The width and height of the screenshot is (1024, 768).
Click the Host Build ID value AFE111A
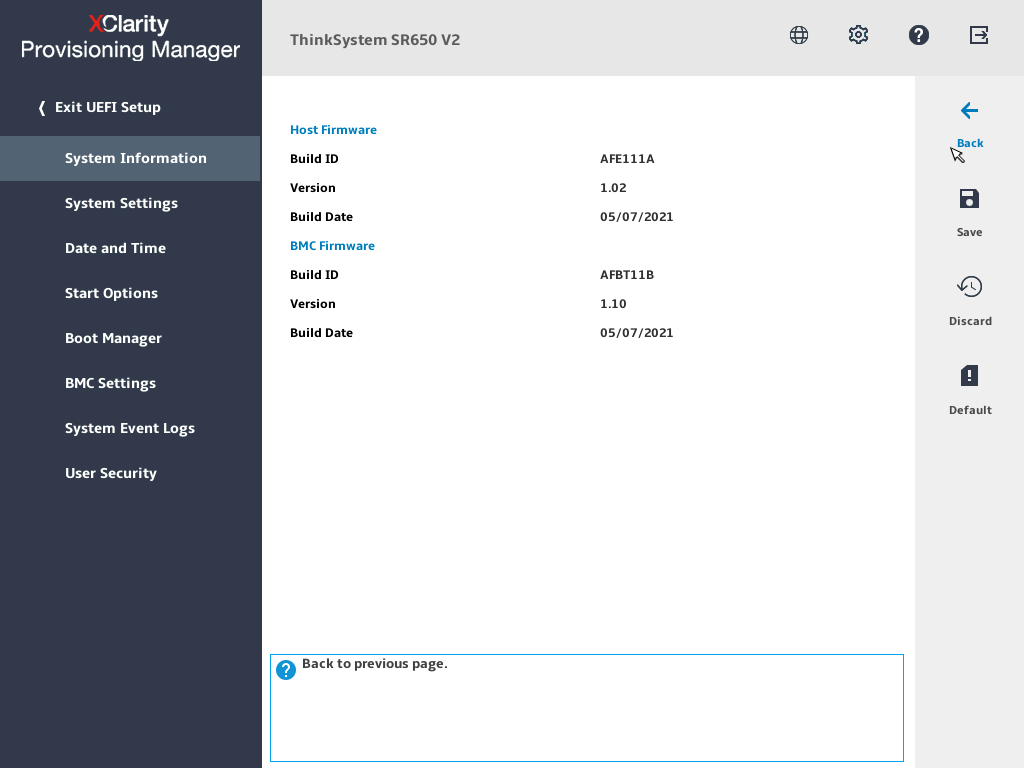(x=627, y=159)
